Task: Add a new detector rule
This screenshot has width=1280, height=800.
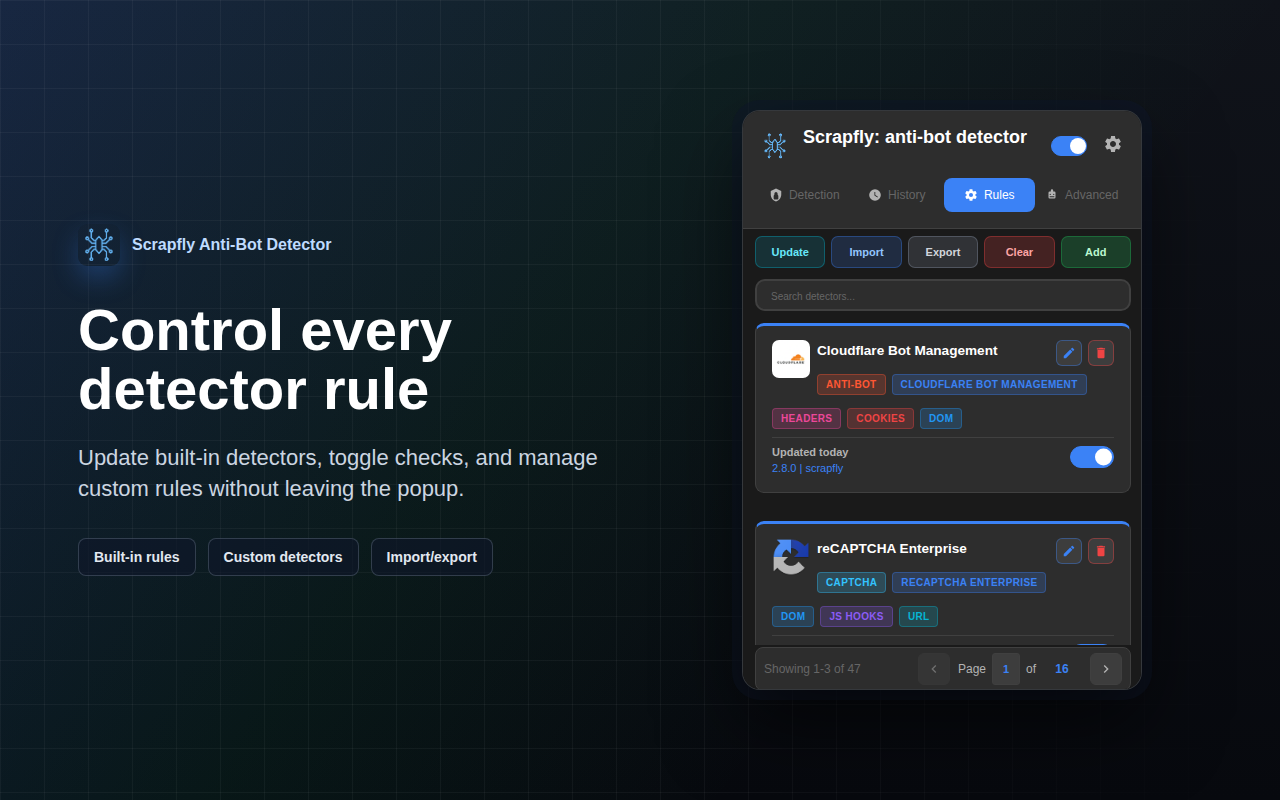Action: (x=1096, y=252)
